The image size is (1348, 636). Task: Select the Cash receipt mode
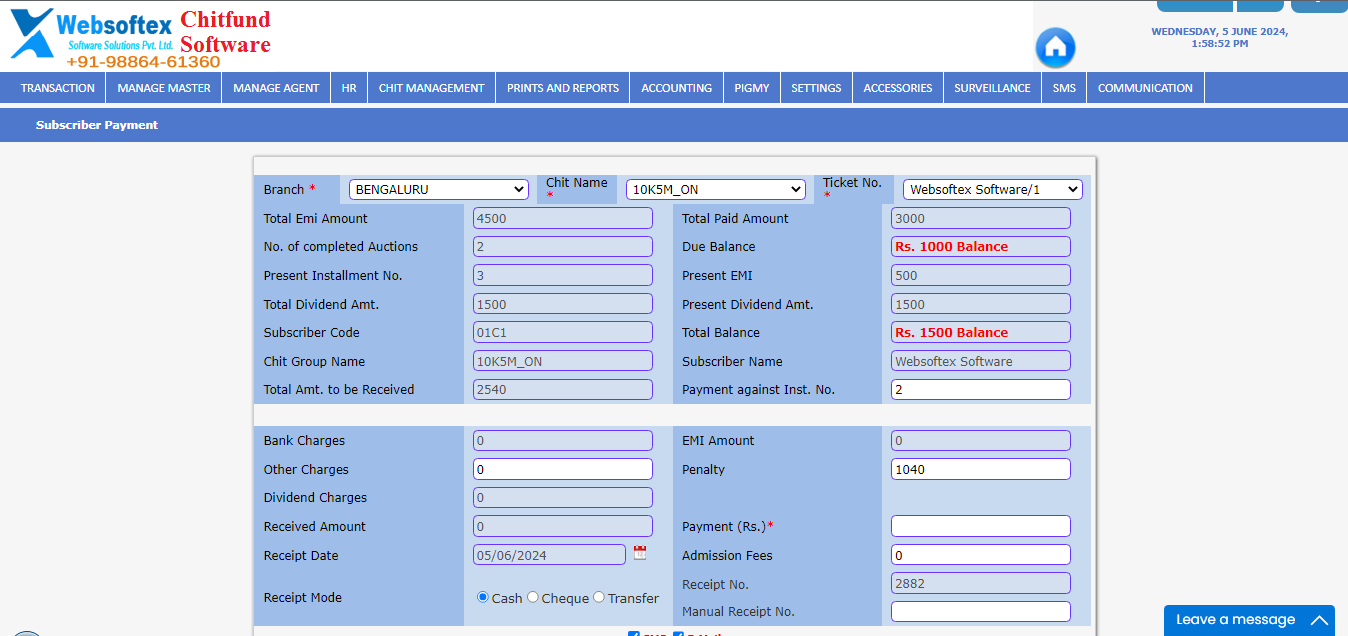482,597
